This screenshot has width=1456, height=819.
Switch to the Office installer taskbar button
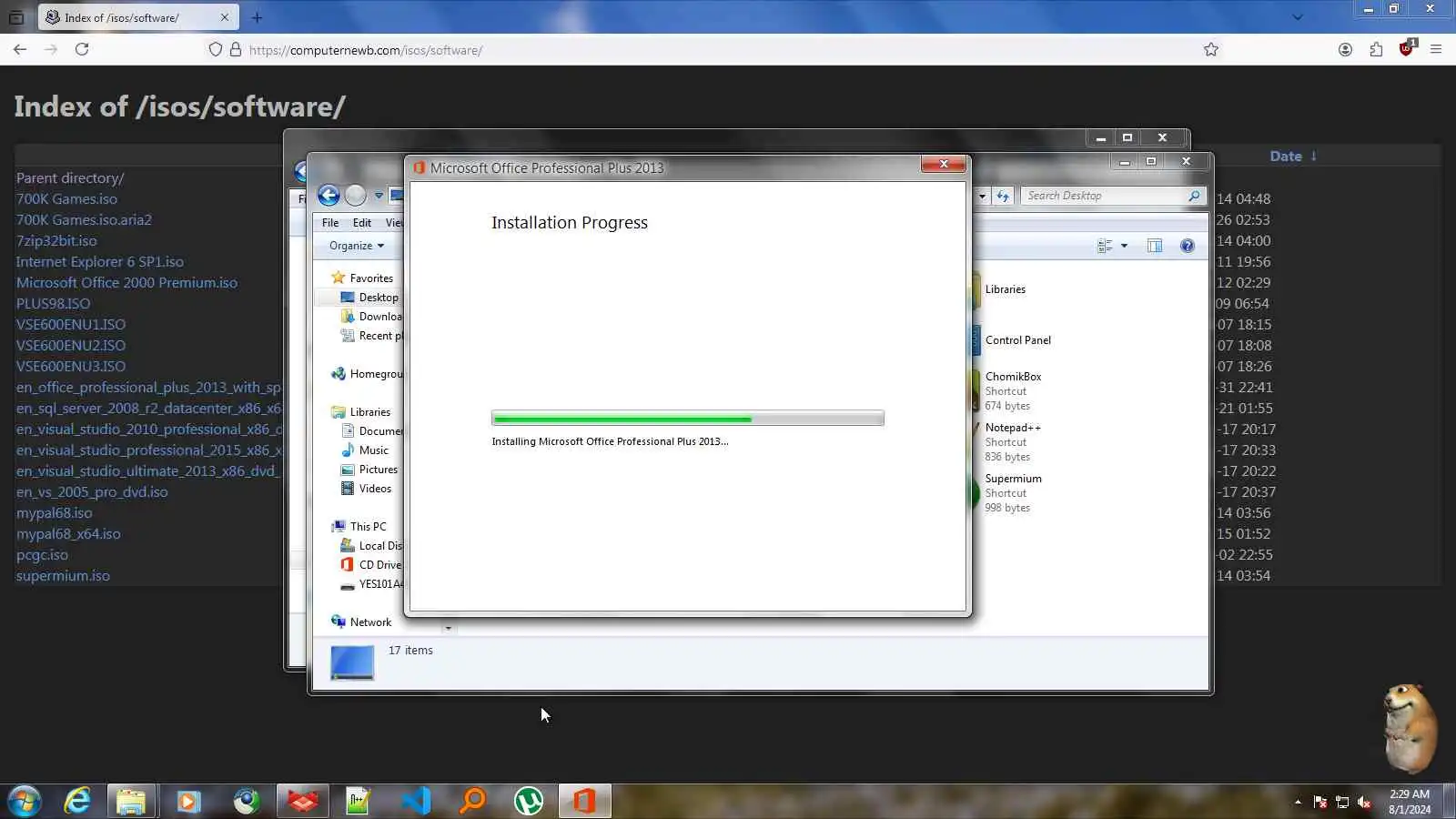pos(584,801)
